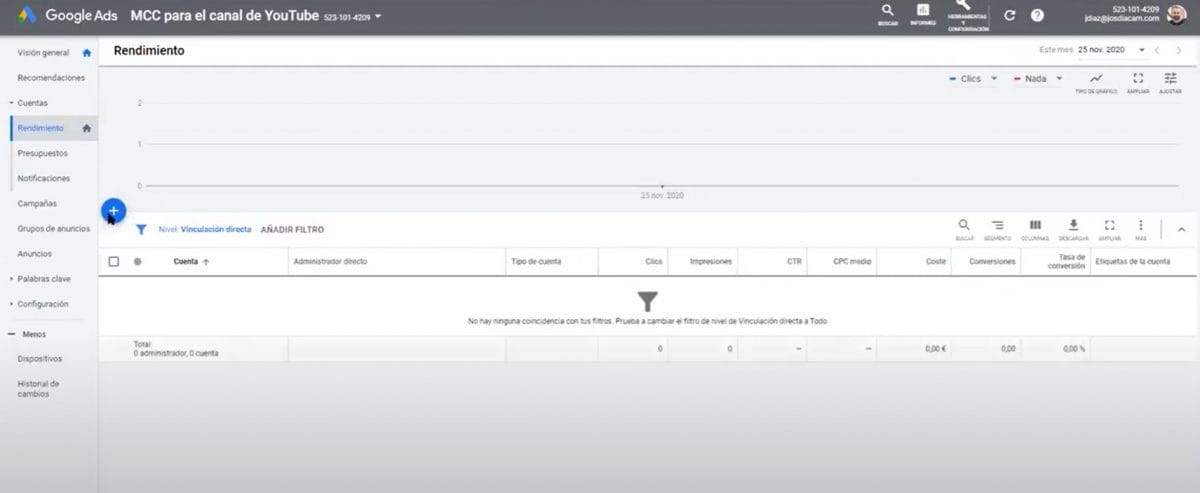Sort by CPC medio column
This screenshot has width=1200, height=493.
coord(853,262)
